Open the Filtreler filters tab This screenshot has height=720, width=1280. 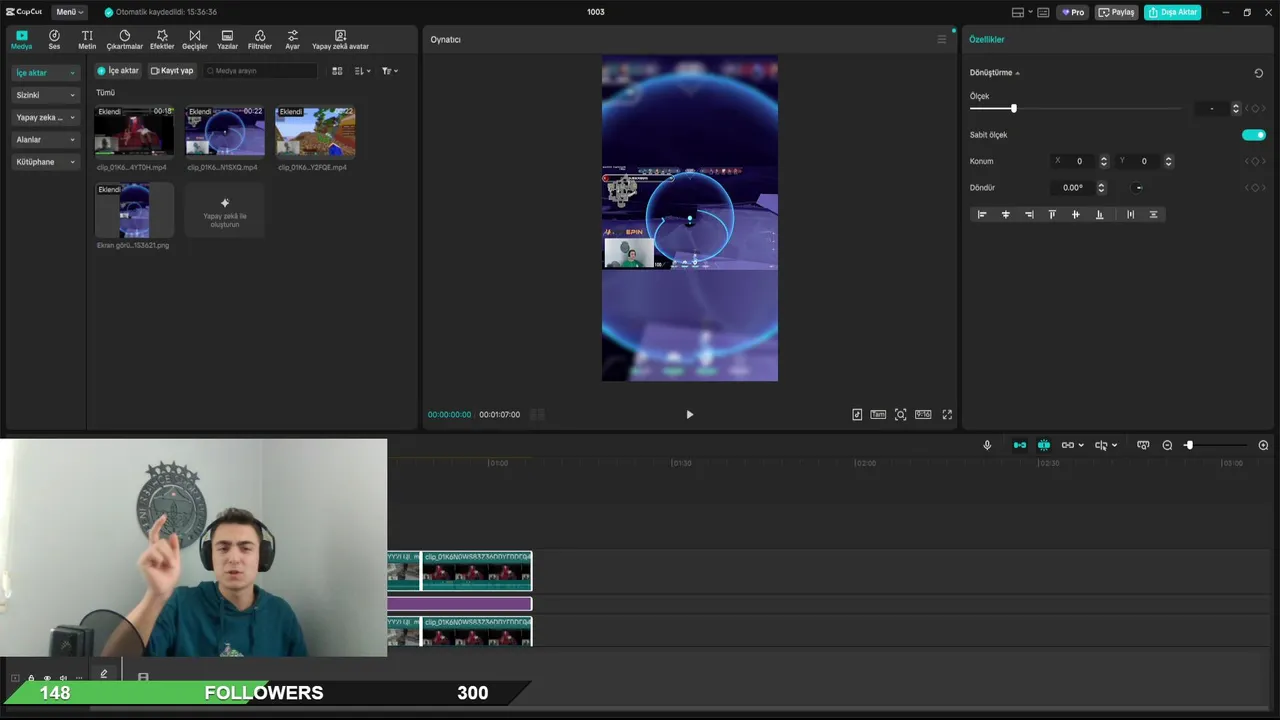(260, 40)
